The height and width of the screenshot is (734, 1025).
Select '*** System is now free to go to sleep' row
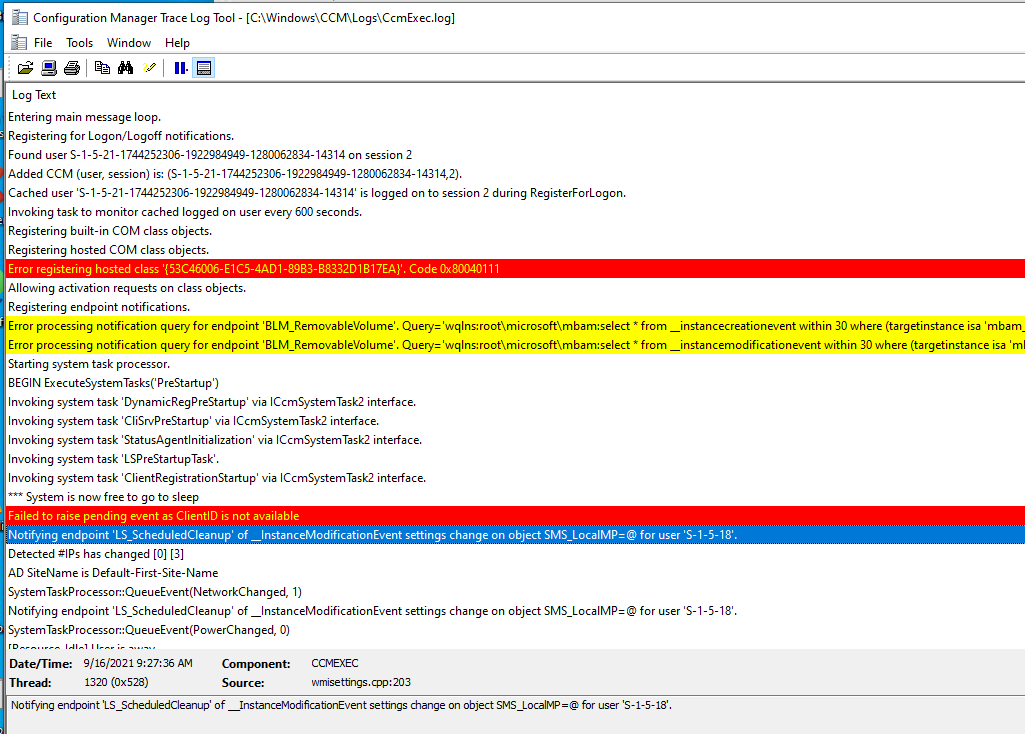click(x=515, y=497)
